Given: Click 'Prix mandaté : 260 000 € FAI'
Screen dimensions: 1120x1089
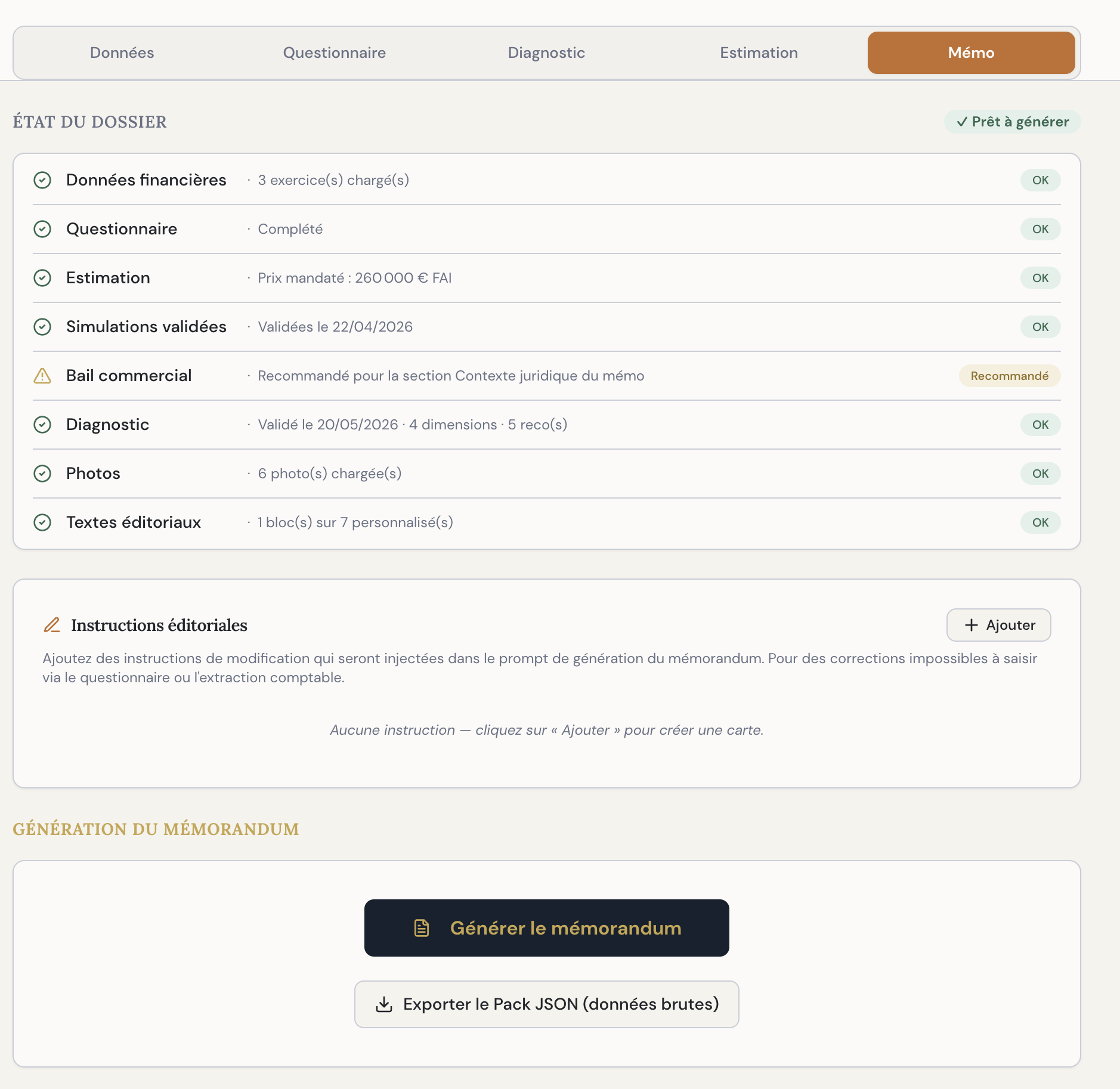Looking at the screenshot, I should click(x=355, y=278).
